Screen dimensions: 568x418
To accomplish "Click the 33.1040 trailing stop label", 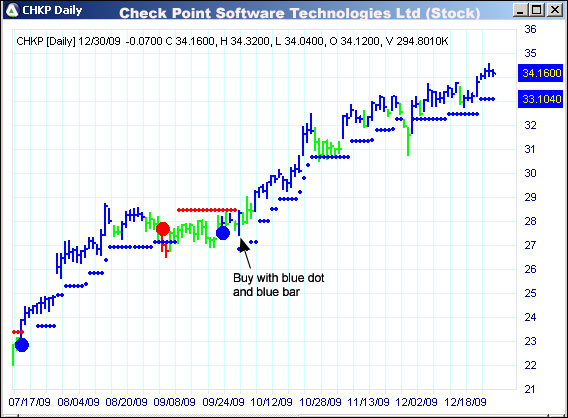I will coord(541,99).
